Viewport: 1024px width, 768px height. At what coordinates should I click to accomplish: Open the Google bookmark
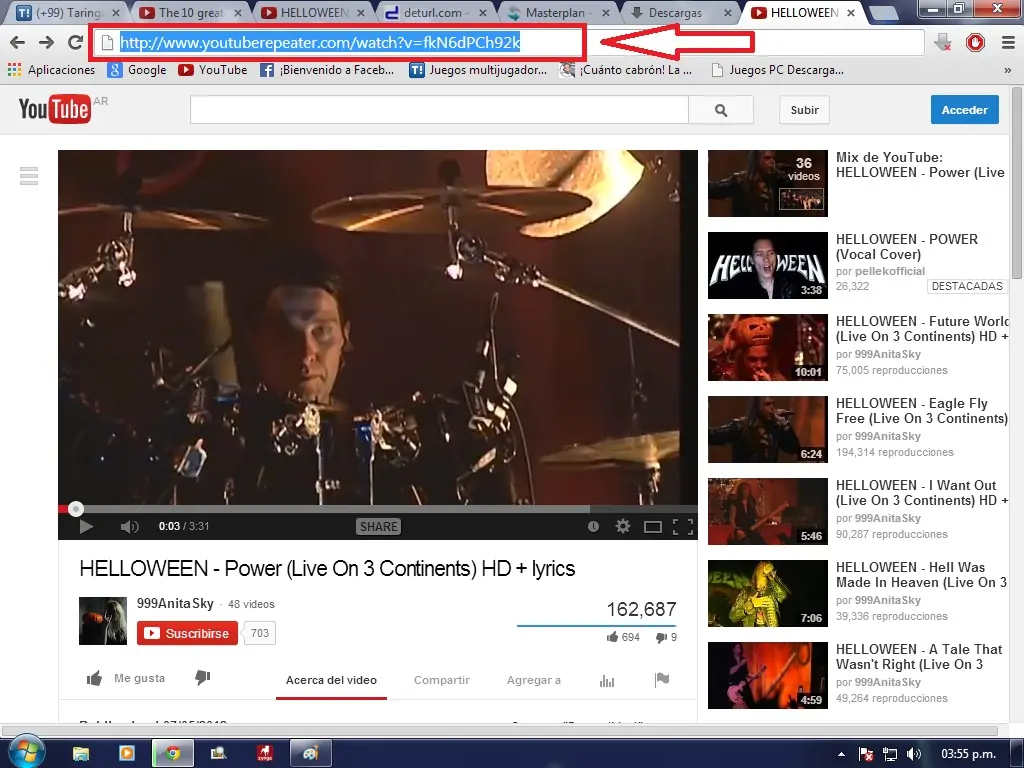click(x=136, y=70)
